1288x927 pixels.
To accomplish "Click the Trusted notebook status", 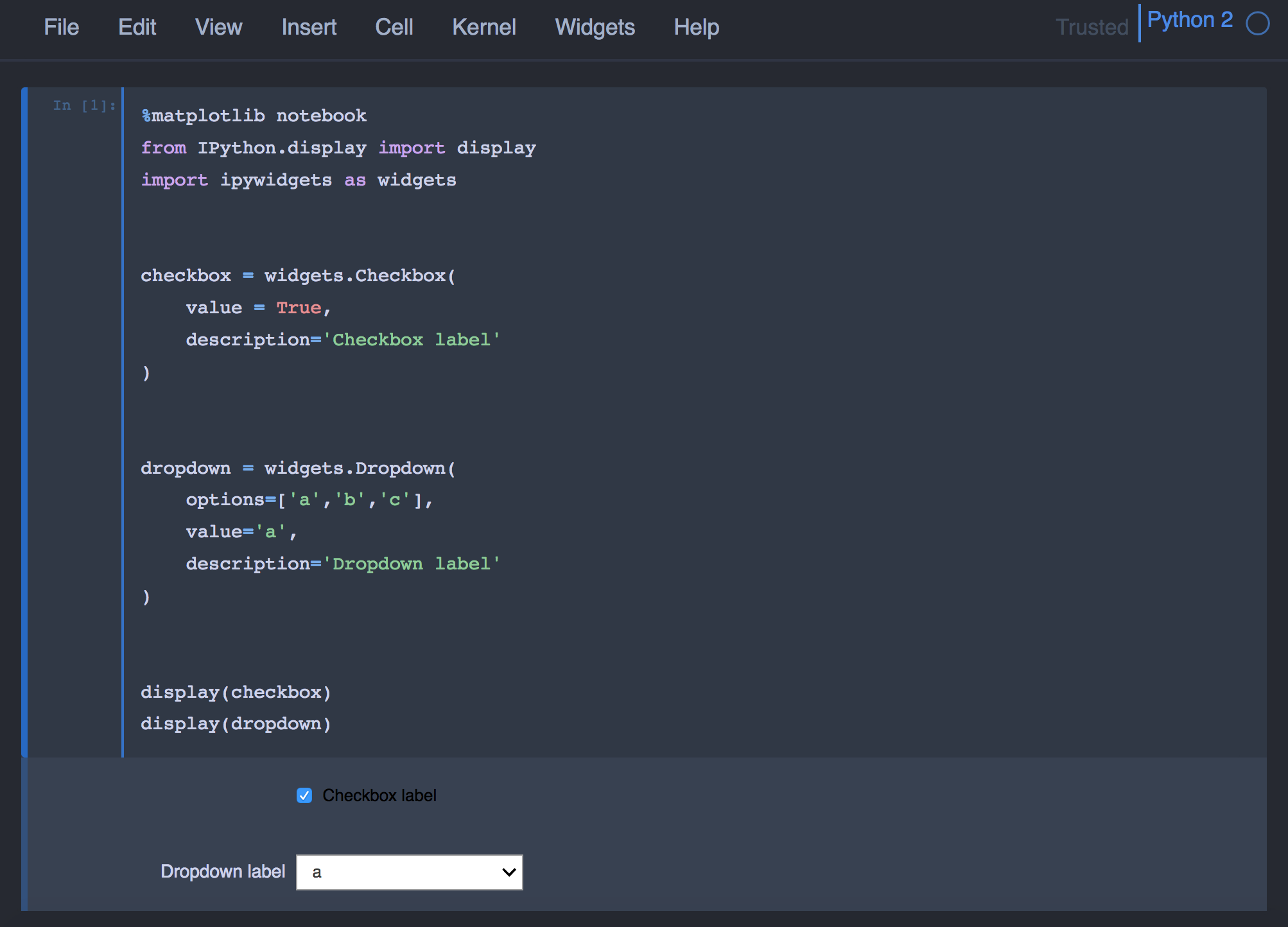I will pos(1092,27).
